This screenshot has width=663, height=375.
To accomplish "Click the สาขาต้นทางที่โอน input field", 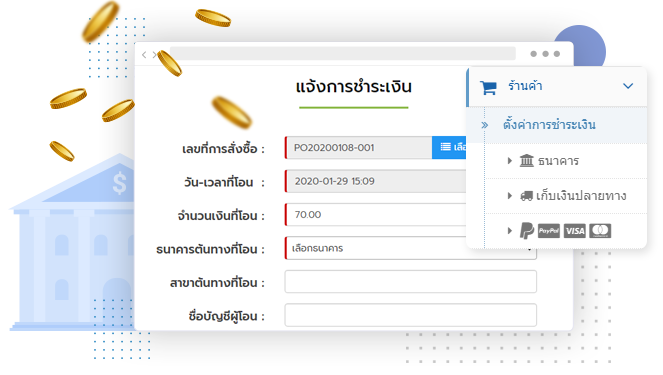I will [x=411, y=282].
